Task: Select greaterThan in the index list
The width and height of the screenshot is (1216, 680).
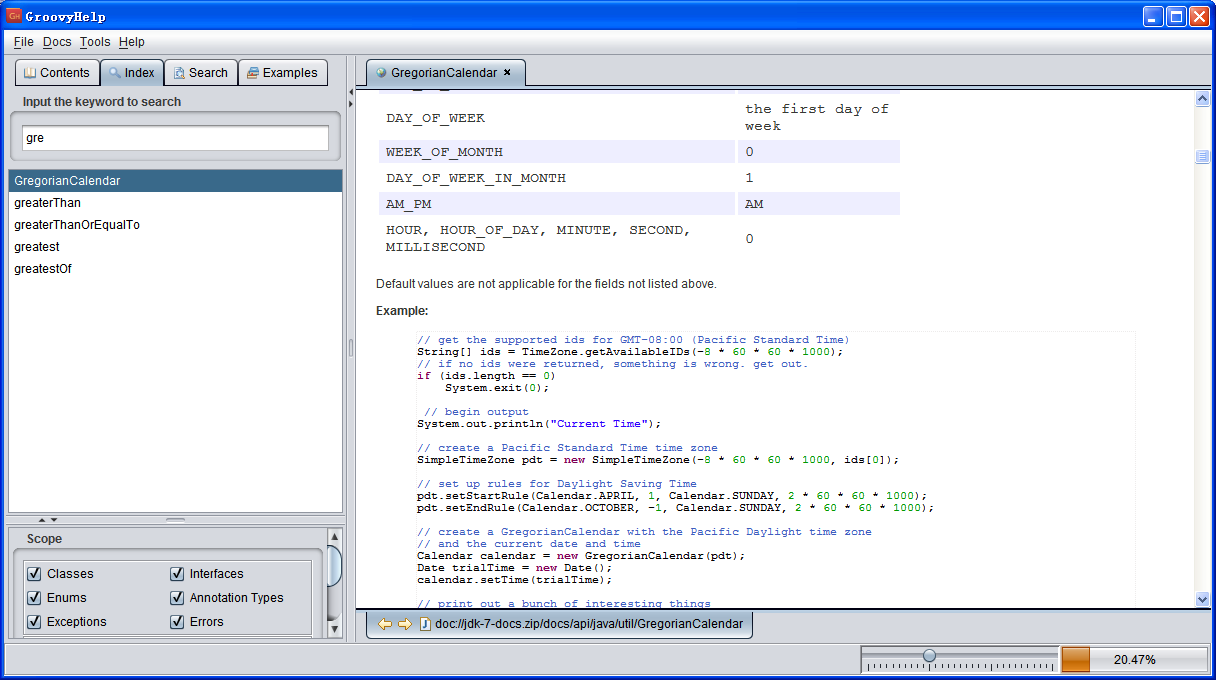Action: (175, 203)
